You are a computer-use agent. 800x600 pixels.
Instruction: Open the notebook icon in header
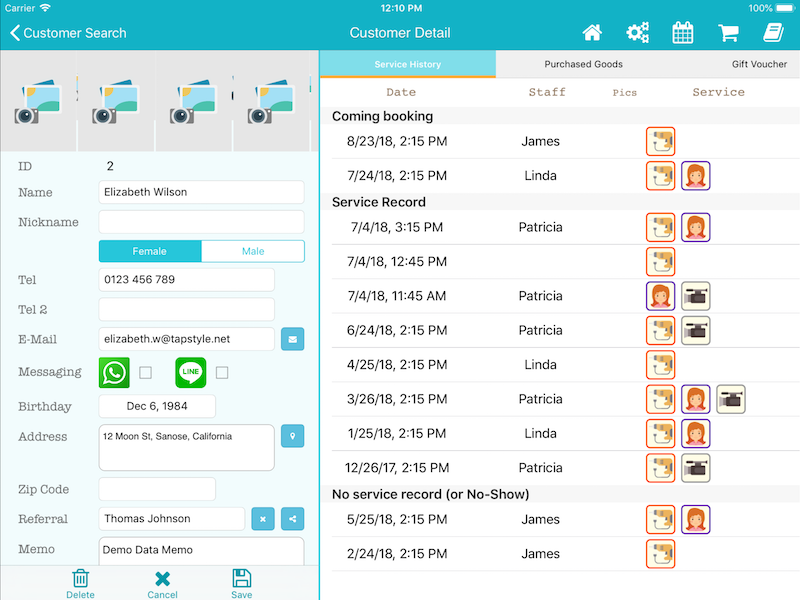point(773,33)
